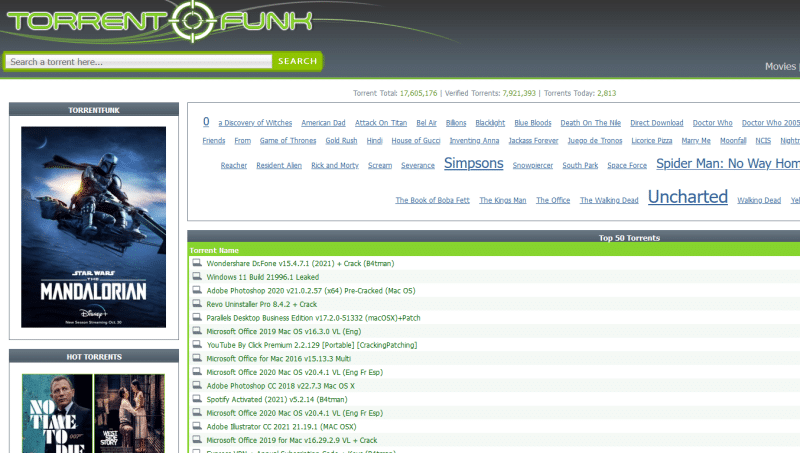This screenshot has width=800, height=453.
Task: Select the Severance tag
Action: coord(418,166)
